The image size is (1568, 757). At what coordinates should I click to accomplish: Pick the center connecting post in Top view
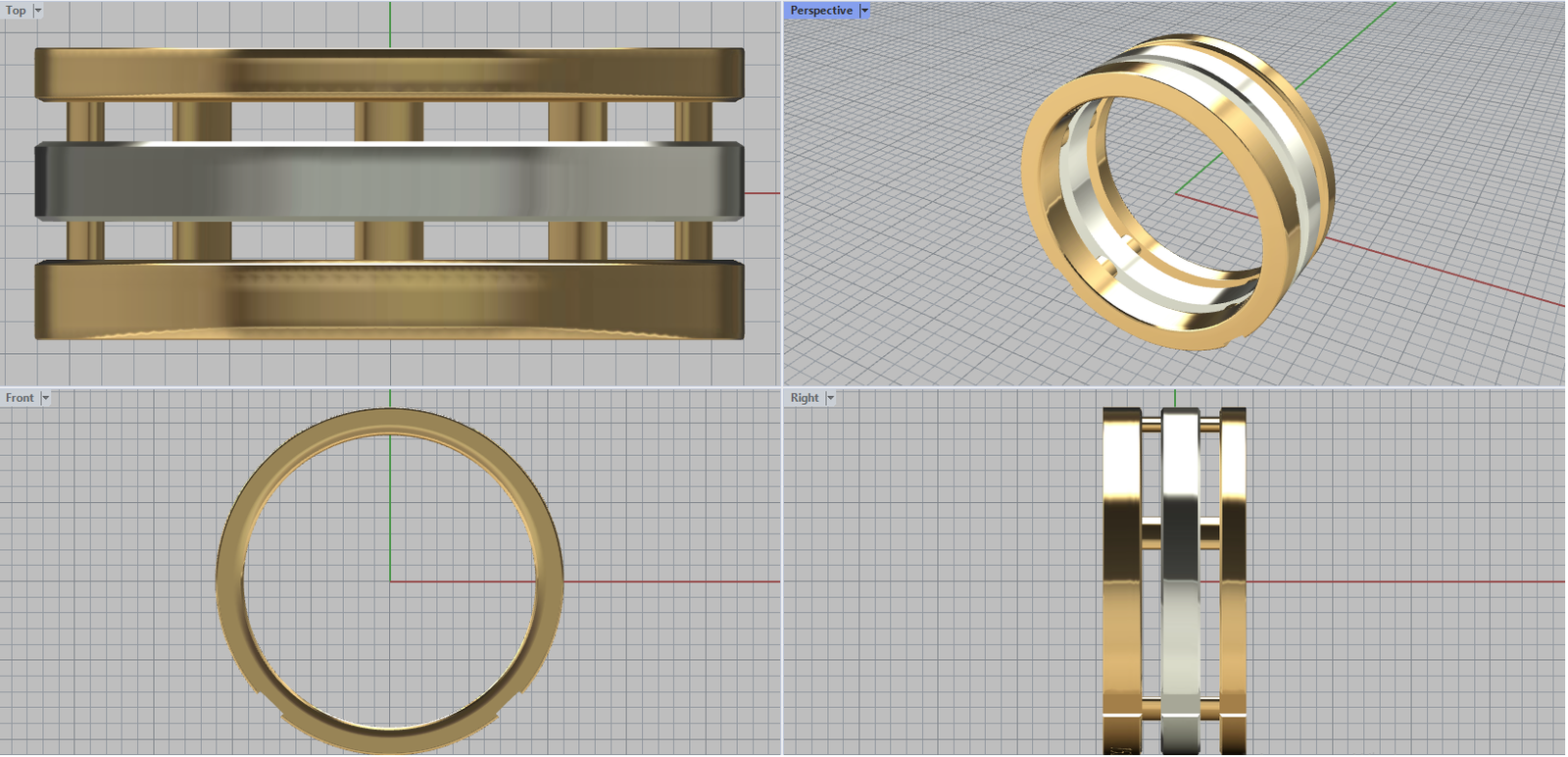click(389, 123)
